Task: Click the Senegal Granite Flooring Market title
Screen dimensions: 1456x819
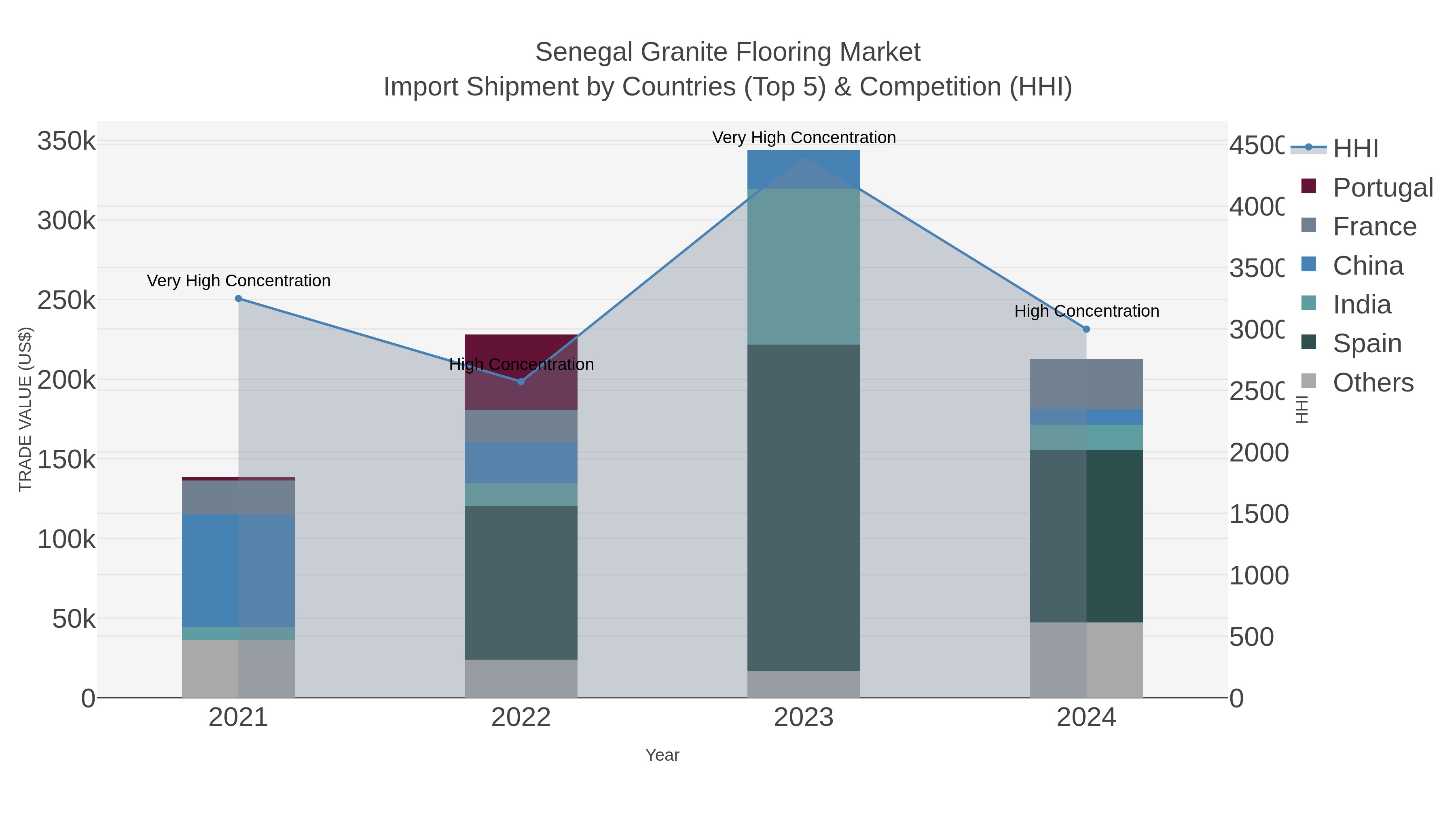Action: coord(728,52)
